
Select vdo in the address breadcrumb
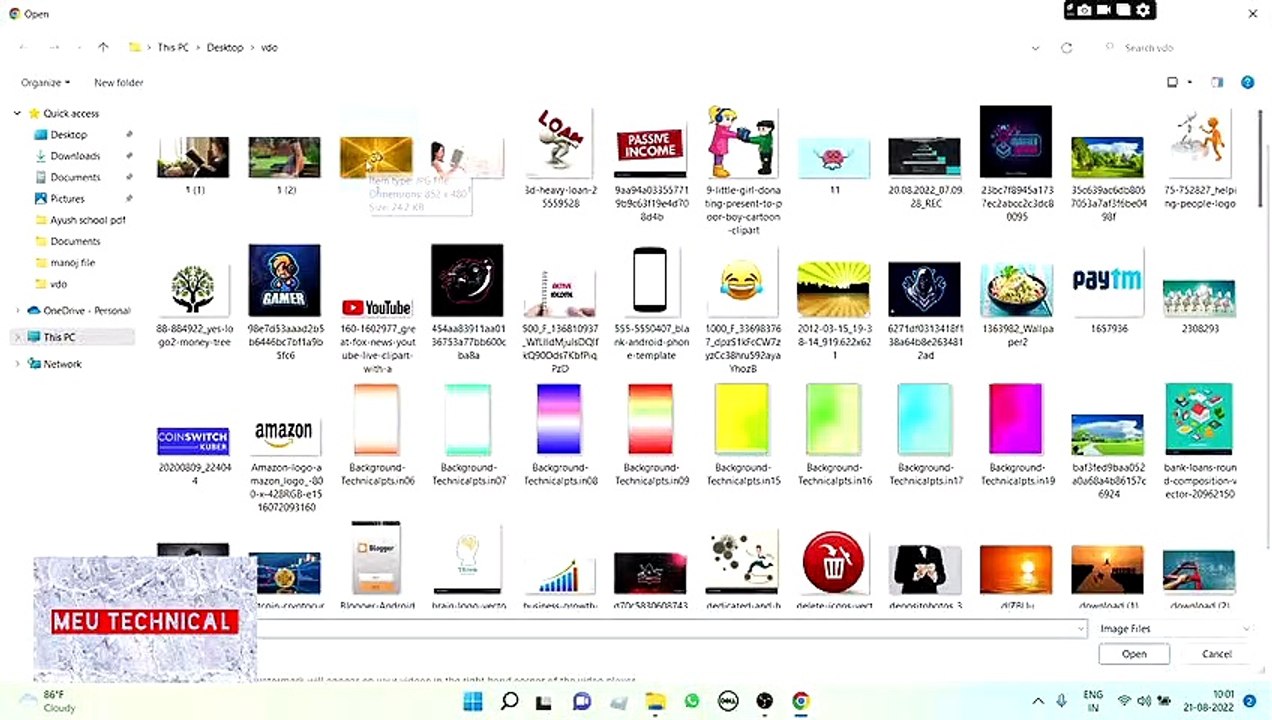point(269,47)
